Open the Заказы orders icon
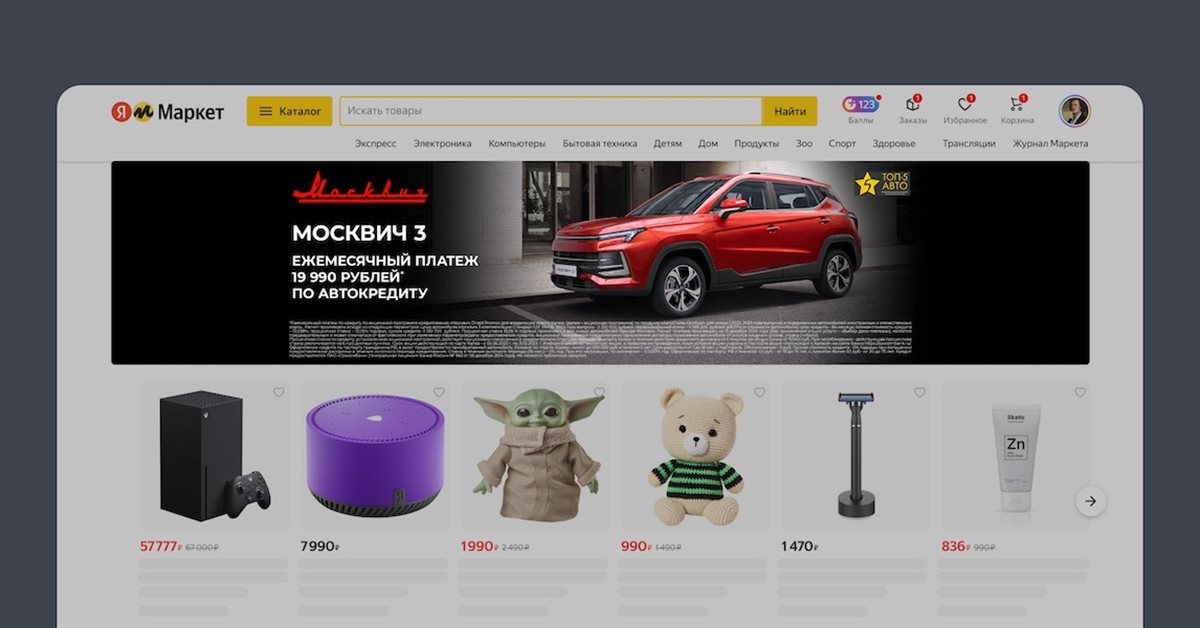1200x628 pixels. (x=912, y=105)
